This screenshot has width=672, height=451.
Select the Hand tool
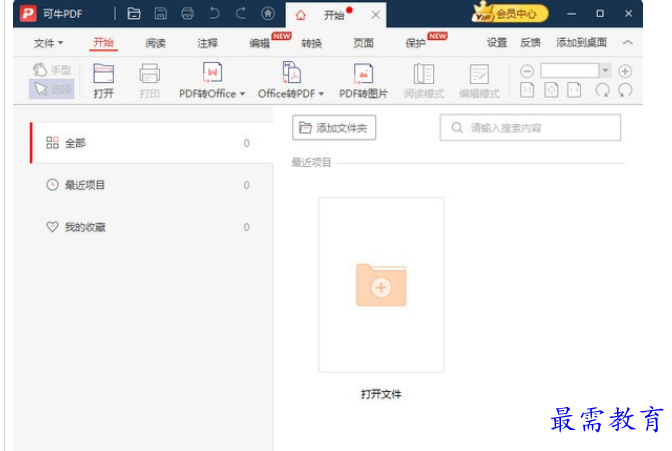pos(52,69)
